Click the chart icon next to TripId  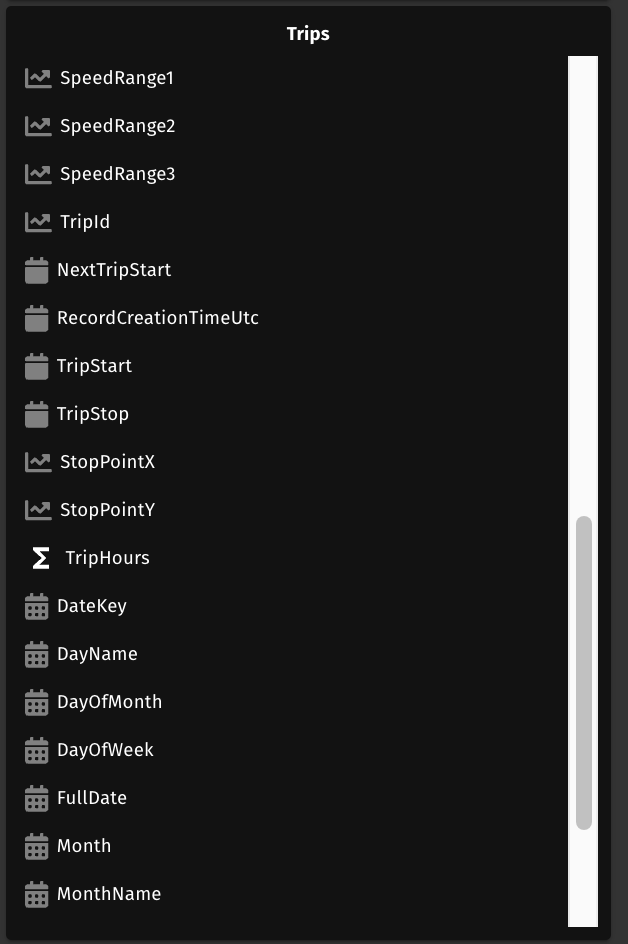(x=38, y=222)
